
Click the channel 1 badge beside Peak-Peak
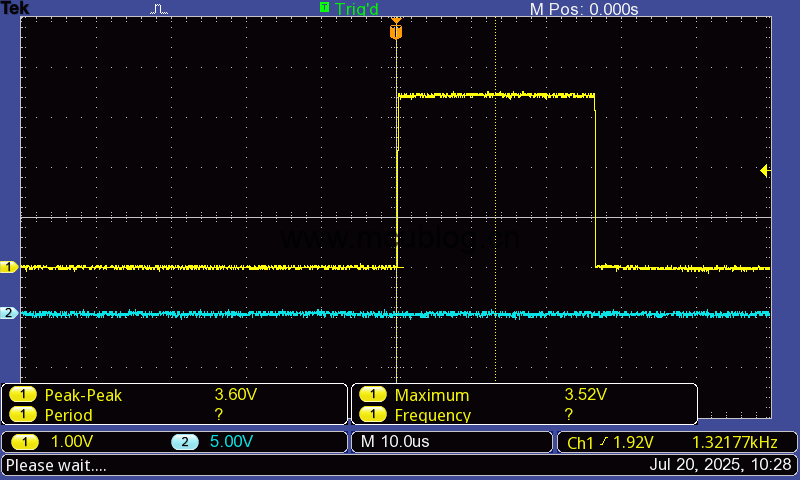(22, 395)
